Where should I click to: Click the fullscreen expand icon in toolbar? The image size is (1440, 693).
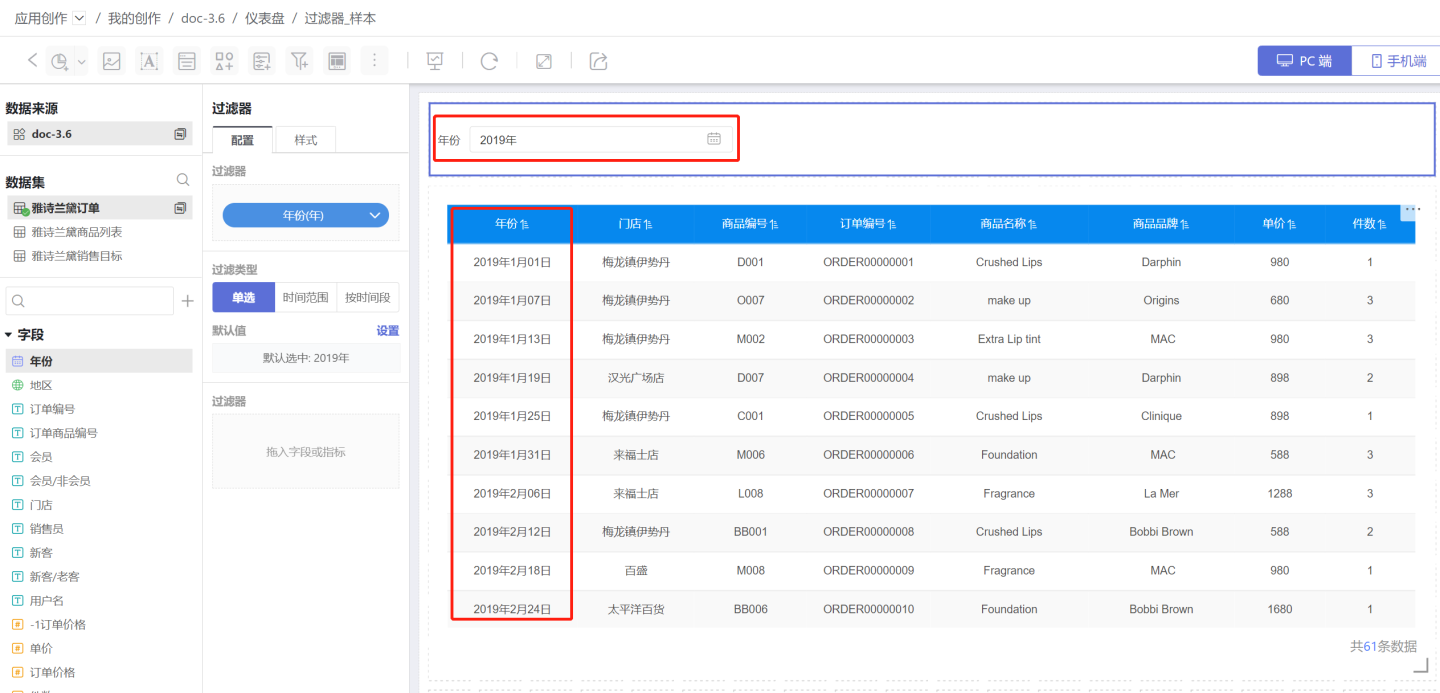pyautogui.click(x=544, y=61)
